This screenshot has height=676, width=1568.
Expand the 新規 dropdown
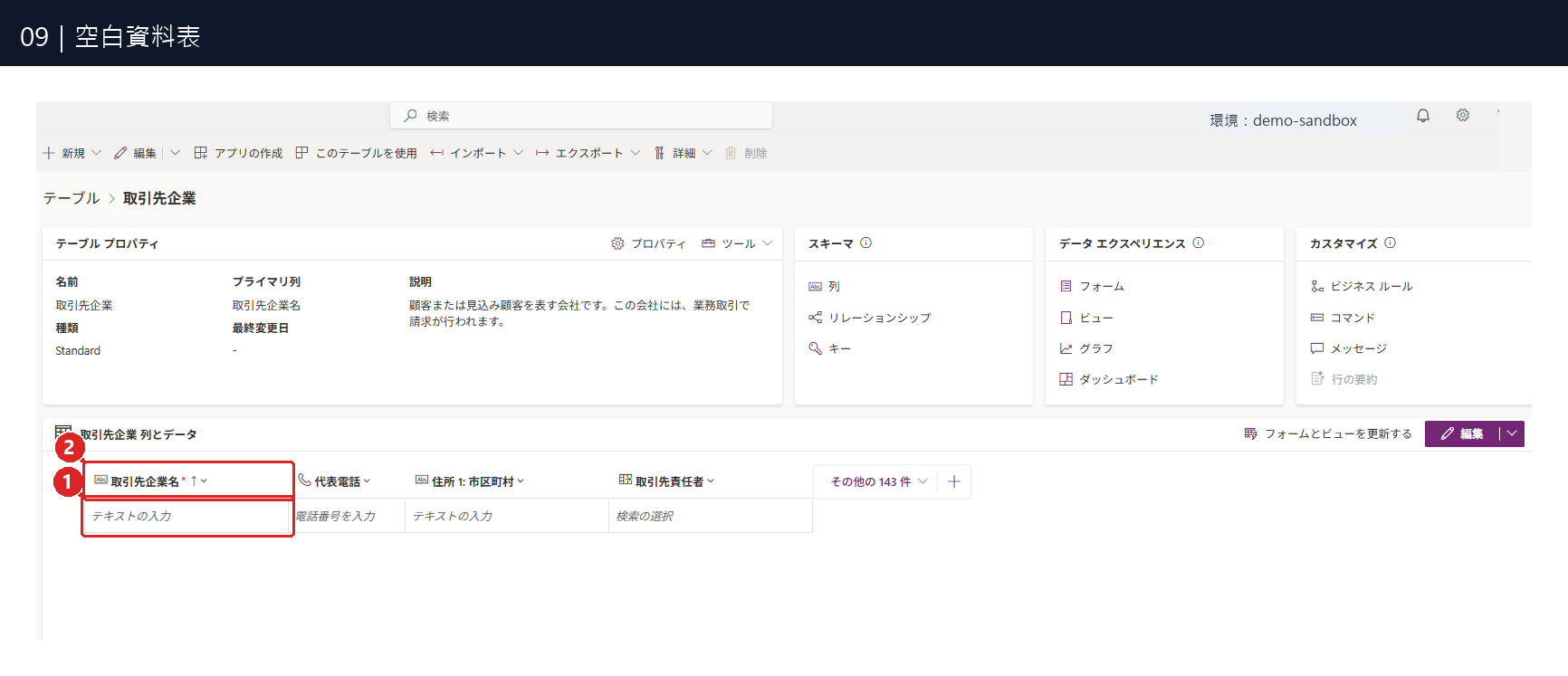click(96, 153)
